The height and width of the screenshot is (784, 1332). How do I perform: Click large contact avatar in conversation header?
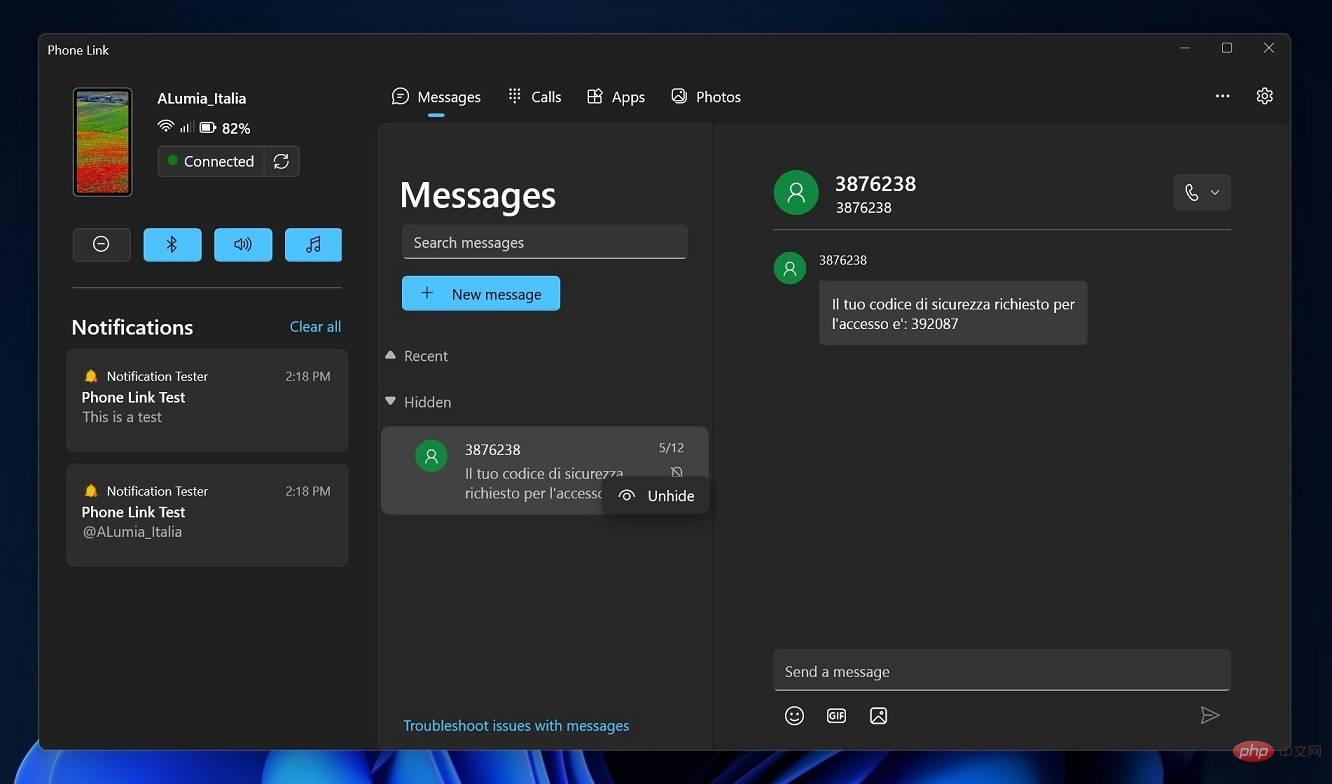[x=796, y=193]
